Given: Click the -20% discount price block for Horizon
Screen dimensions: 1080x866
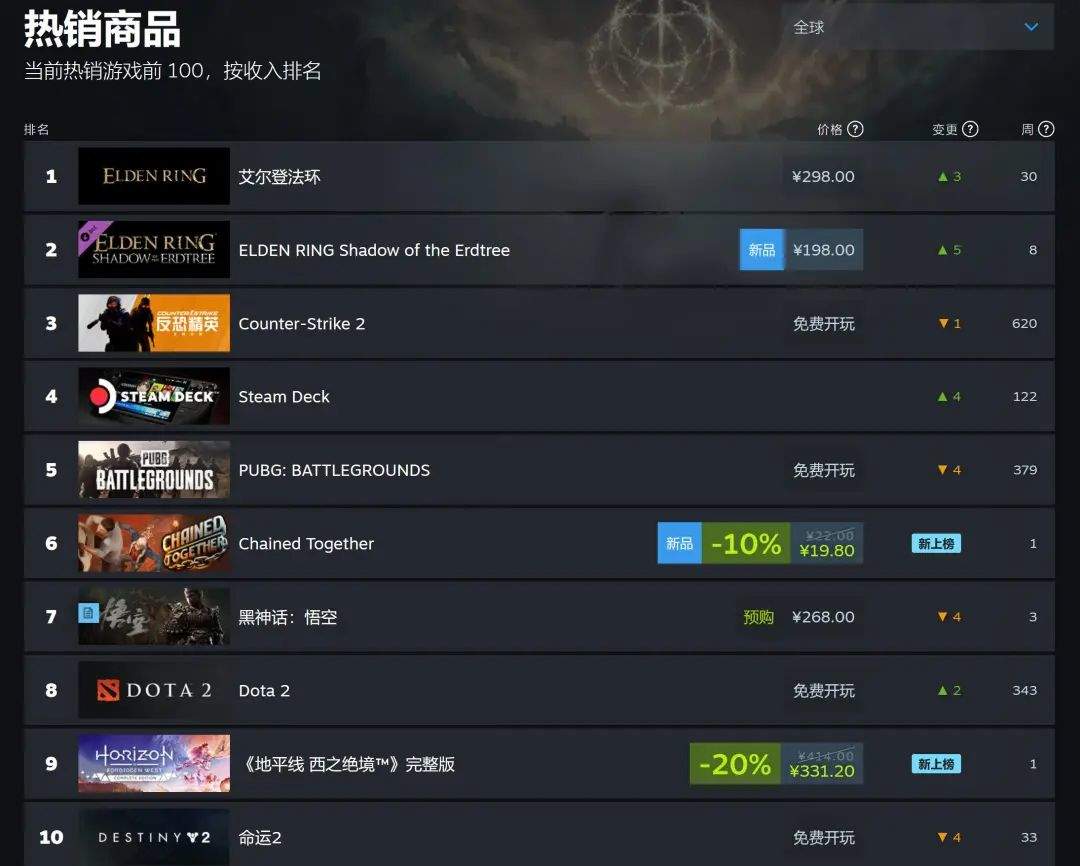Looking at the screenshot, I should coord(776,763).
